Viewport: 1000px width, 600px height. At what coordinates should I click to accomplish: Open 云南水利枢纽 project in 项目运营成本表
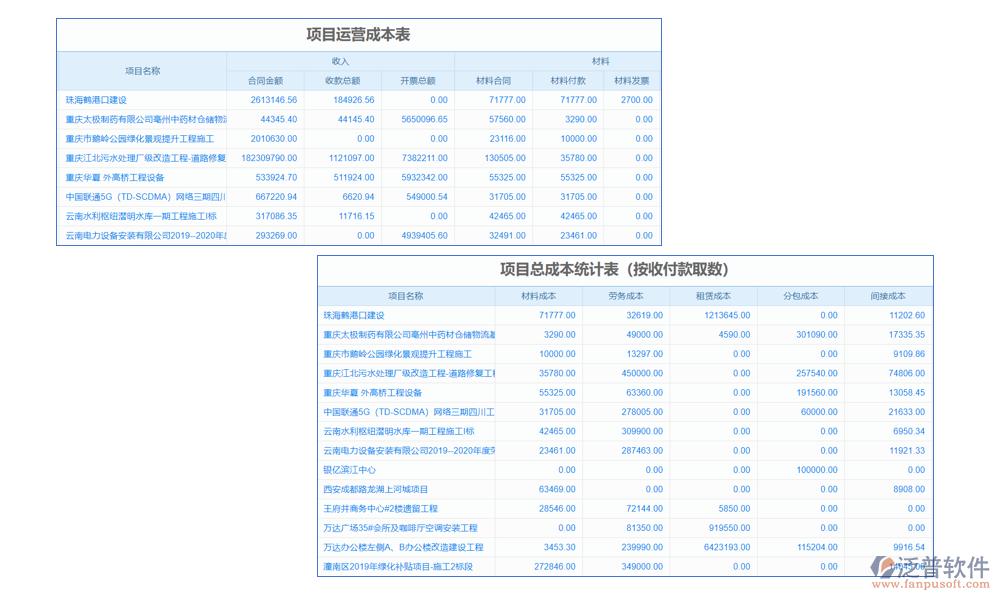(141, 216)
